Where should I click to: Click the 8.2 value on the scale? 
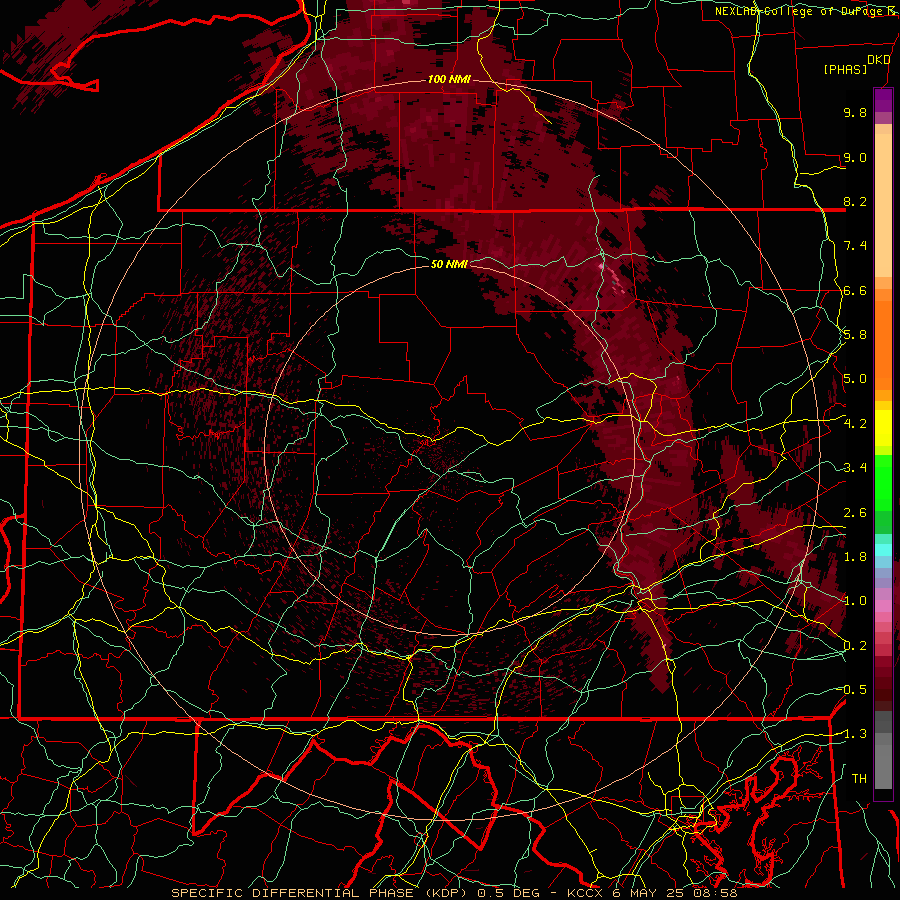coord(855,201)
